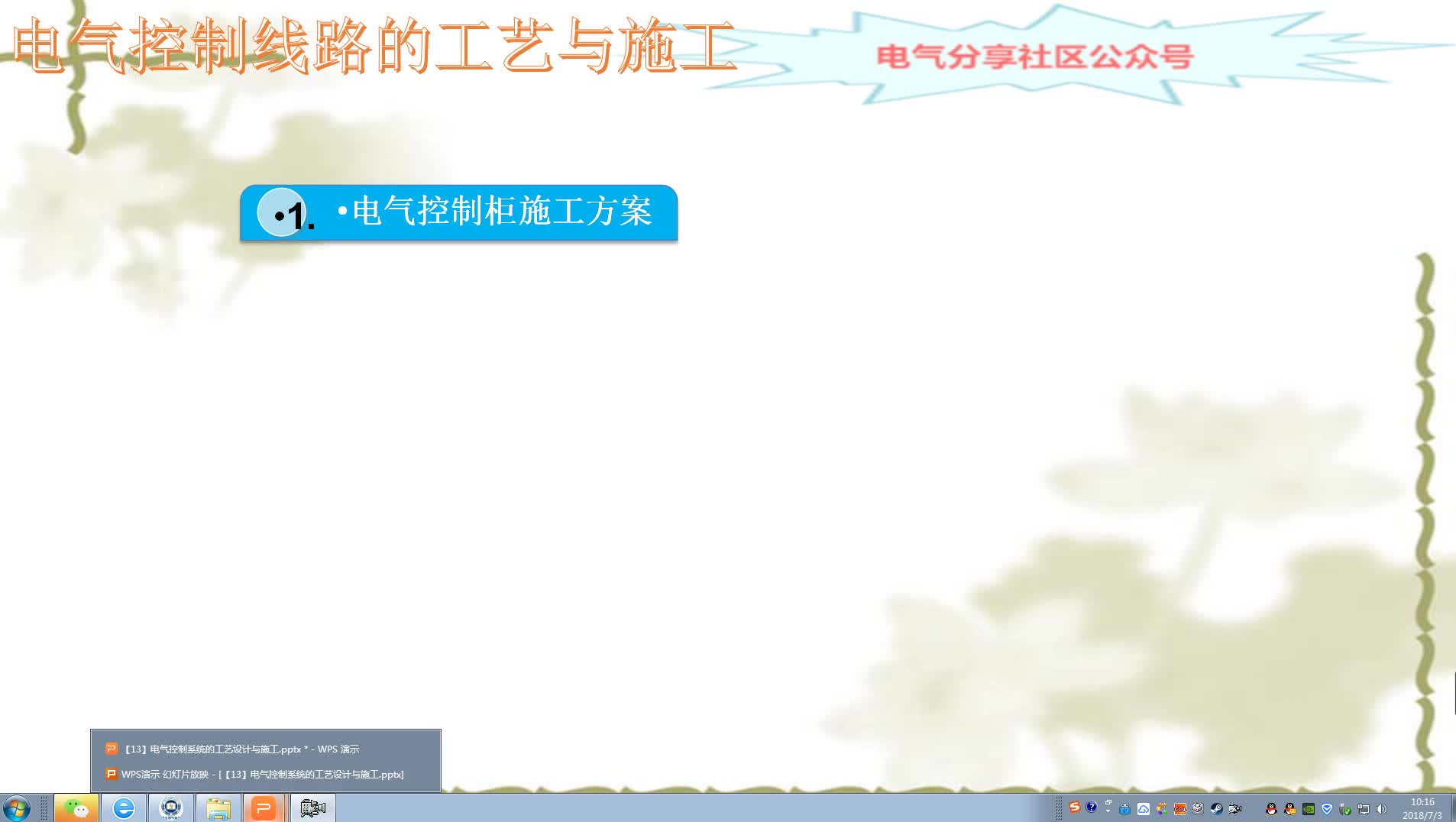Click the colorful dots tray icon
Image resolution: width=1456 pixels, height=822 pixels.
pyautogui.click(x=1162, y=808)
